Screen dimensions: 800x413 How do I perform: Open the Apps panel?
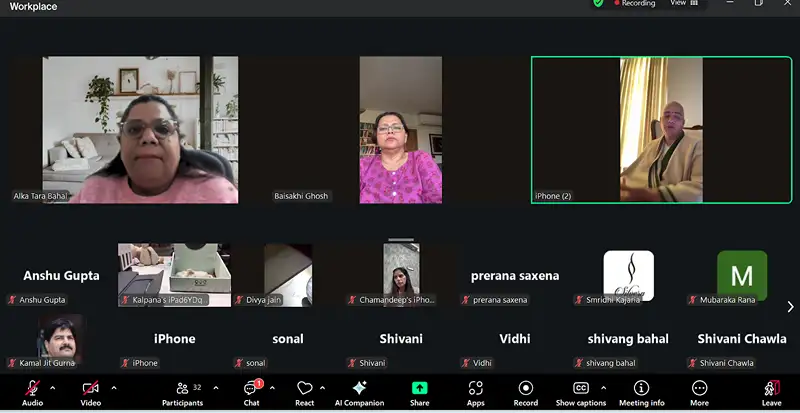point(475,388)
